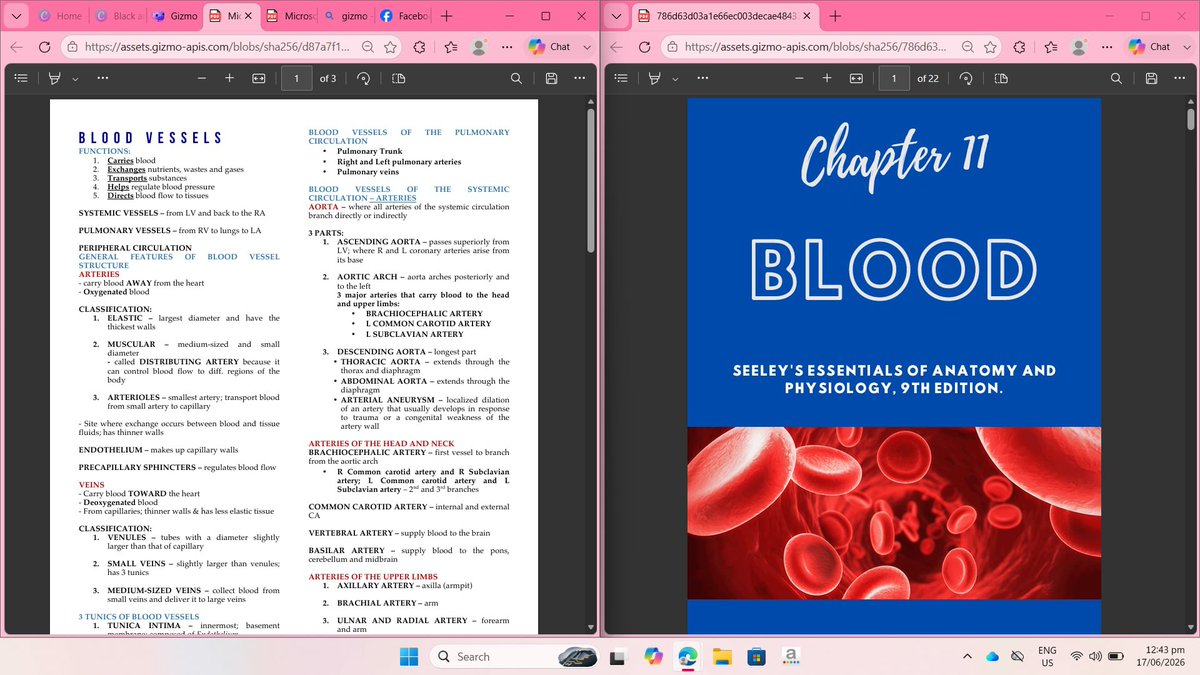Switch to the Gizmo tab

(177, 16)
